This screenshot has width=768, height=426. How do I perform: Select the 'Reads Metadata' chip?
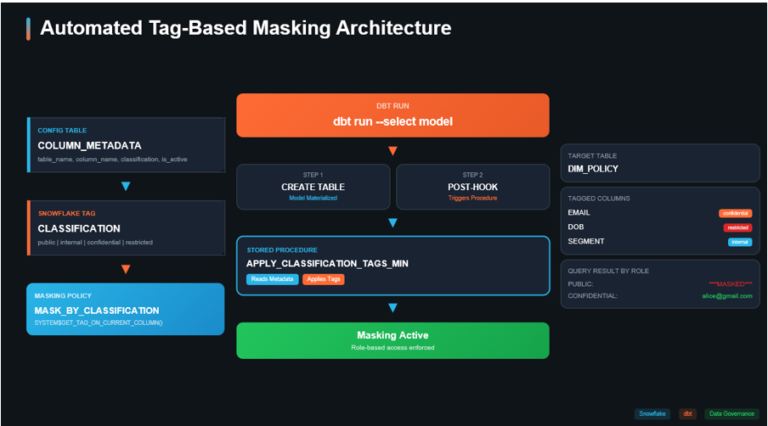(271, 279)
